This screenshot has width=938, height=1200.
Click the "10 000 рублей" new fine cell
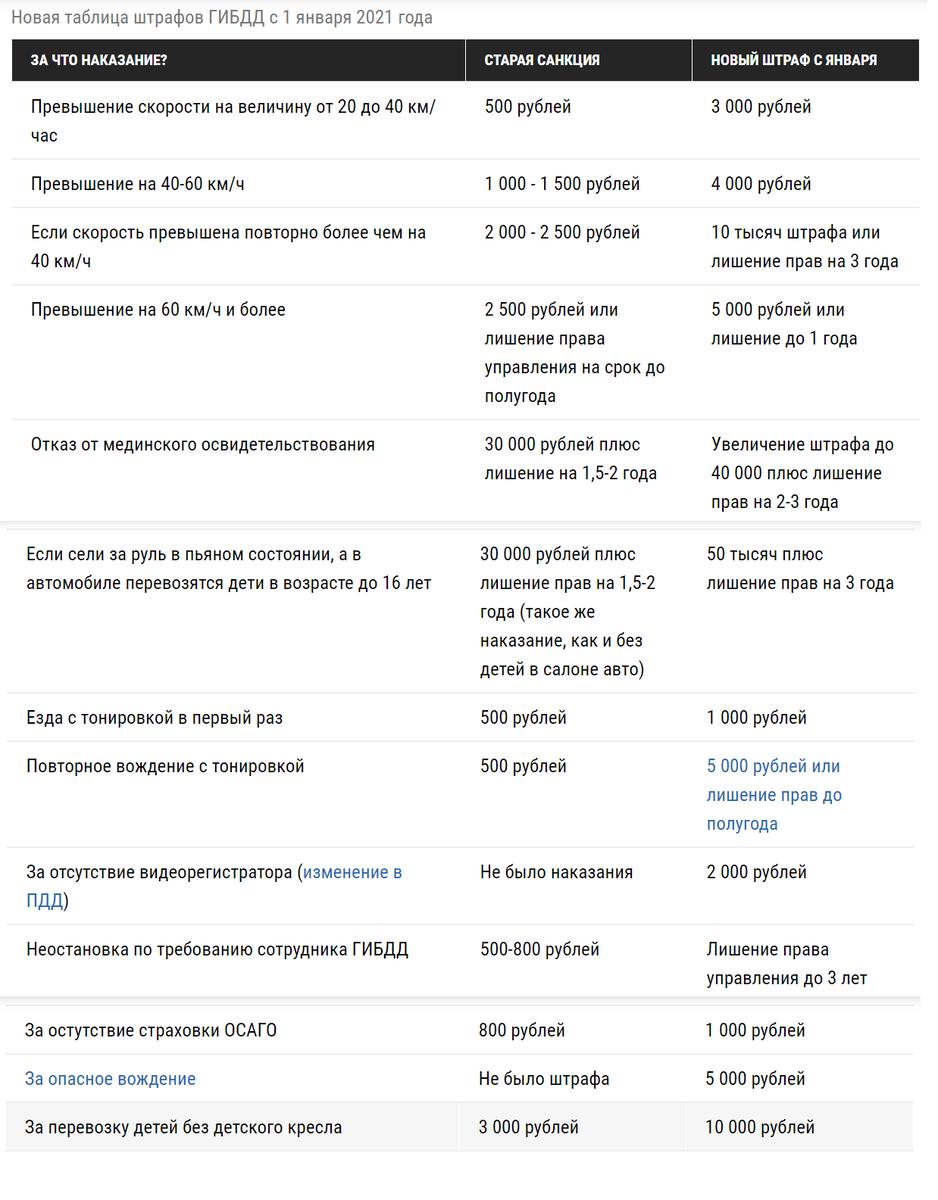coord(760,1127)
